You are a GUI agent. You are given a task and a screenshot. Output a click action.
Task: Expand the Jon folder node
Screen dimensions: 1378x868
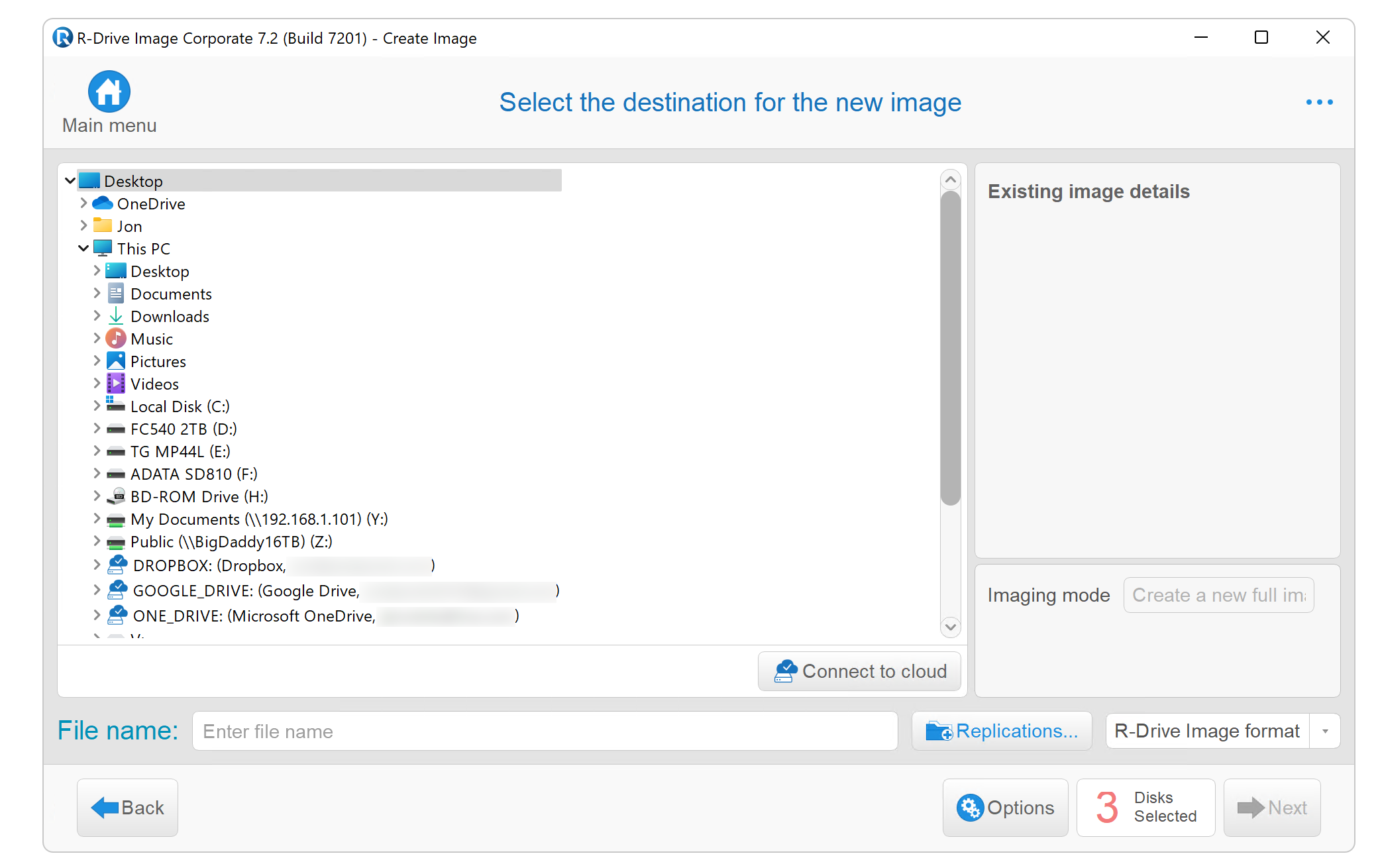[83, 225]
